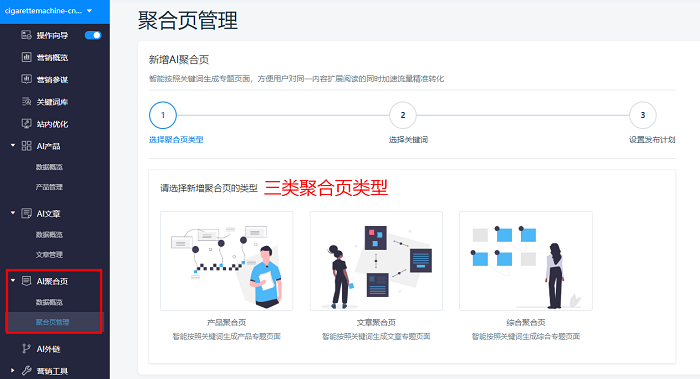Open 数据概览 under AI产品
The width and height of the screenshot is (700, 379).
[x=49, y=167]
